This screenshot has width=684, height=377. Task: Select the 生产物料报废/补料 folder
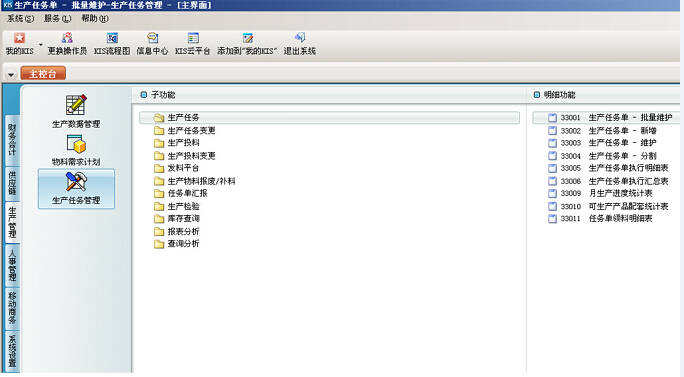point(195,181)
